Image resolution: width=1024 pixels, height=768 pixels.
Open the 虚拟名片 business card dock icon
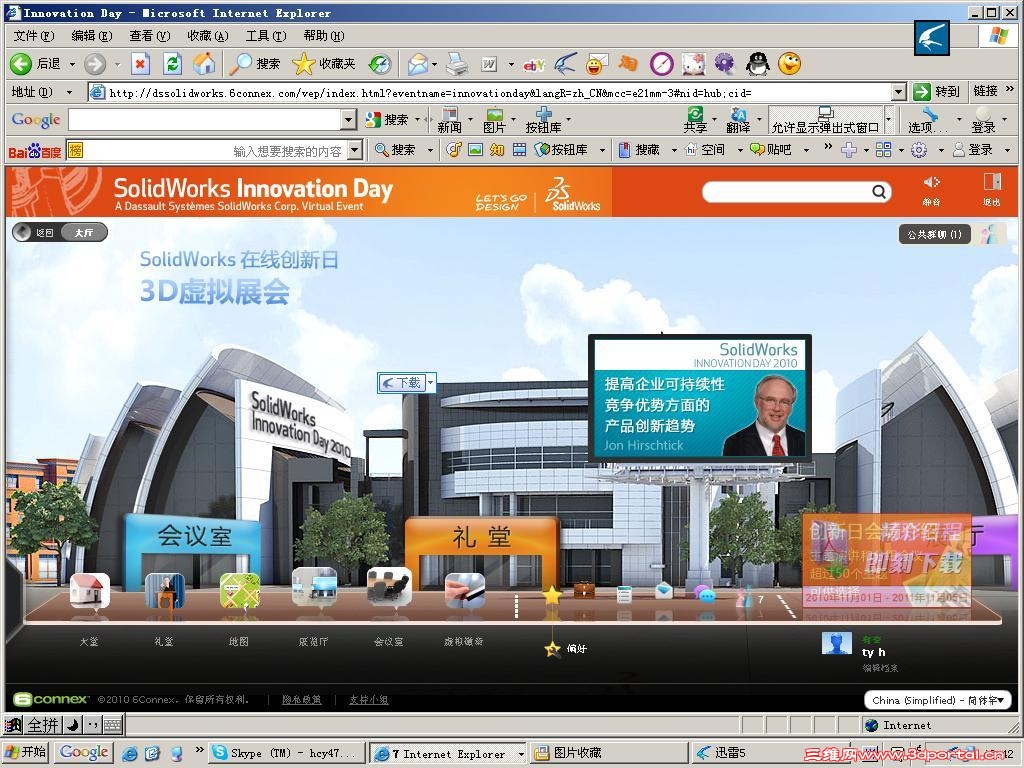pyautogui.click(x=464, y=591)
